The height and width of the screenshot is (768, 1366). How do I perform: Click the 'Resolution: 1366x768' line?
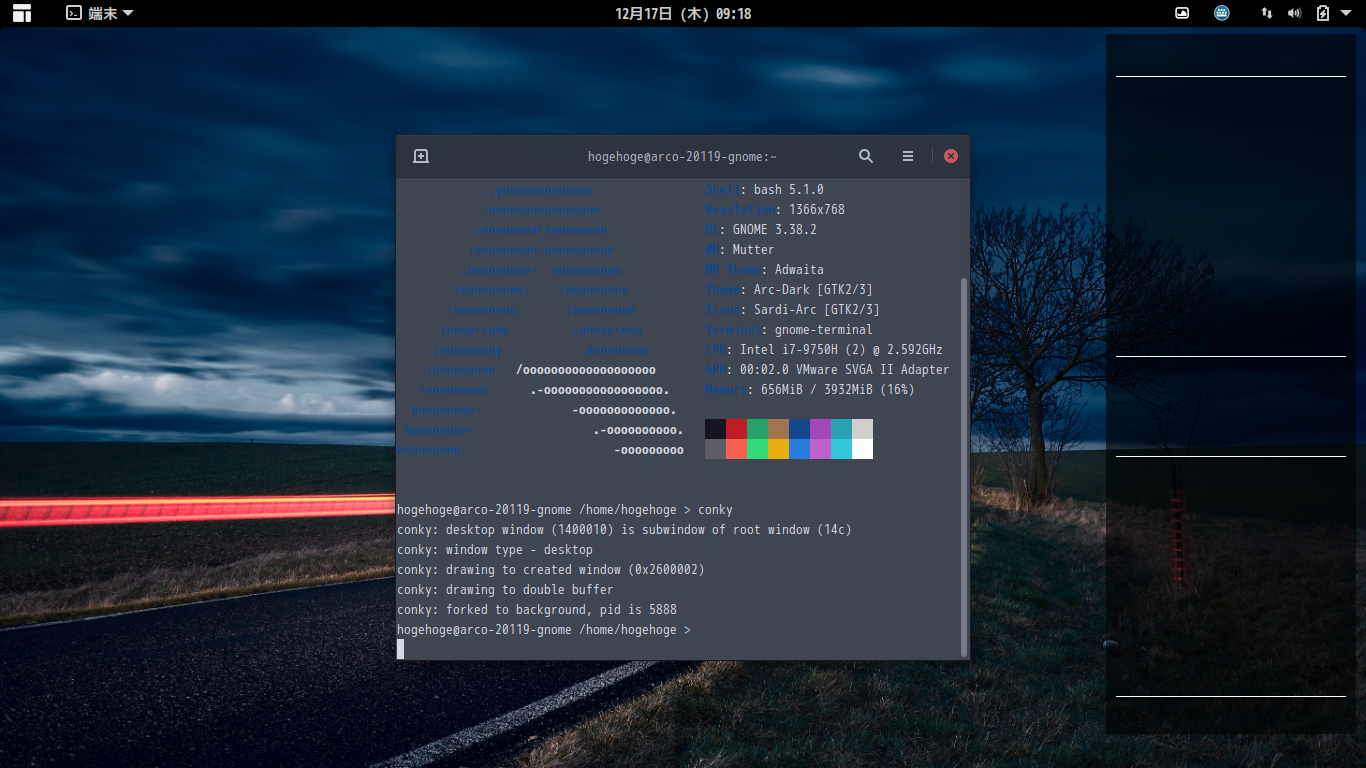tap(775, 209)
